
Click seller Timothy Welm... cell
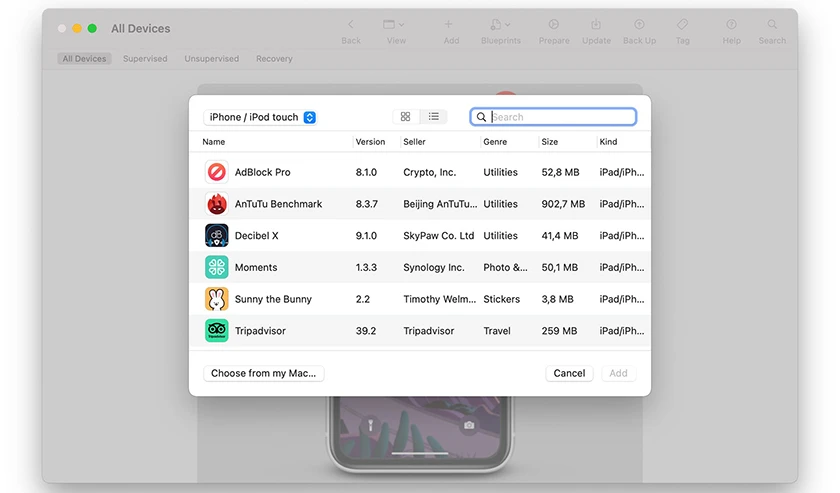[439, 299]
